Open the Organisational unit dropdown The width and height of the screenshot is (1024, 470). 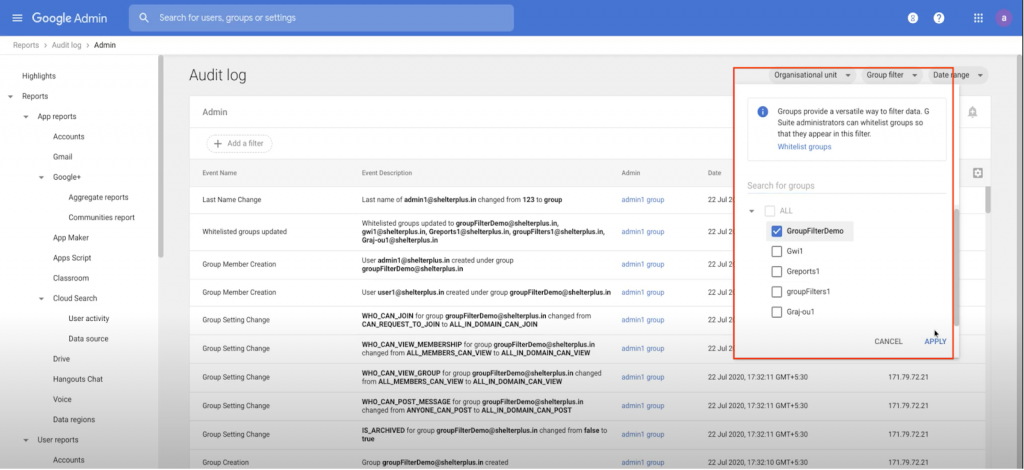[811, 75]
